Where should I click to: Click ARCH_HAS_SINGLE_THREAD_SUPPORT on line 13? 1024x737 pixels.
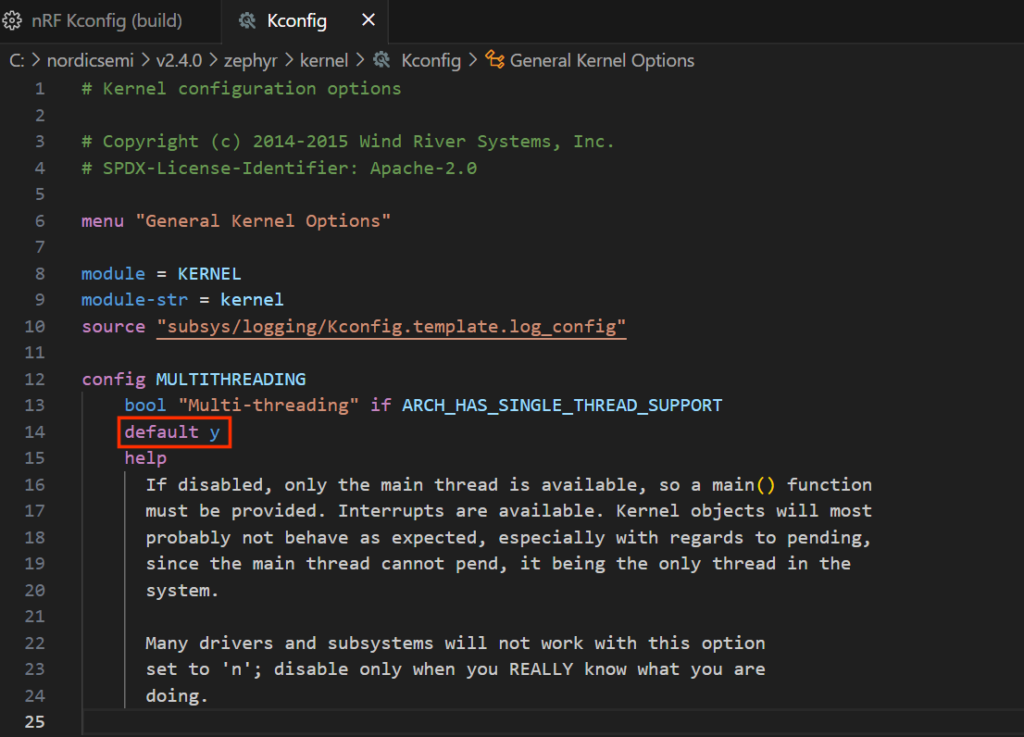[x=562, y=405]
